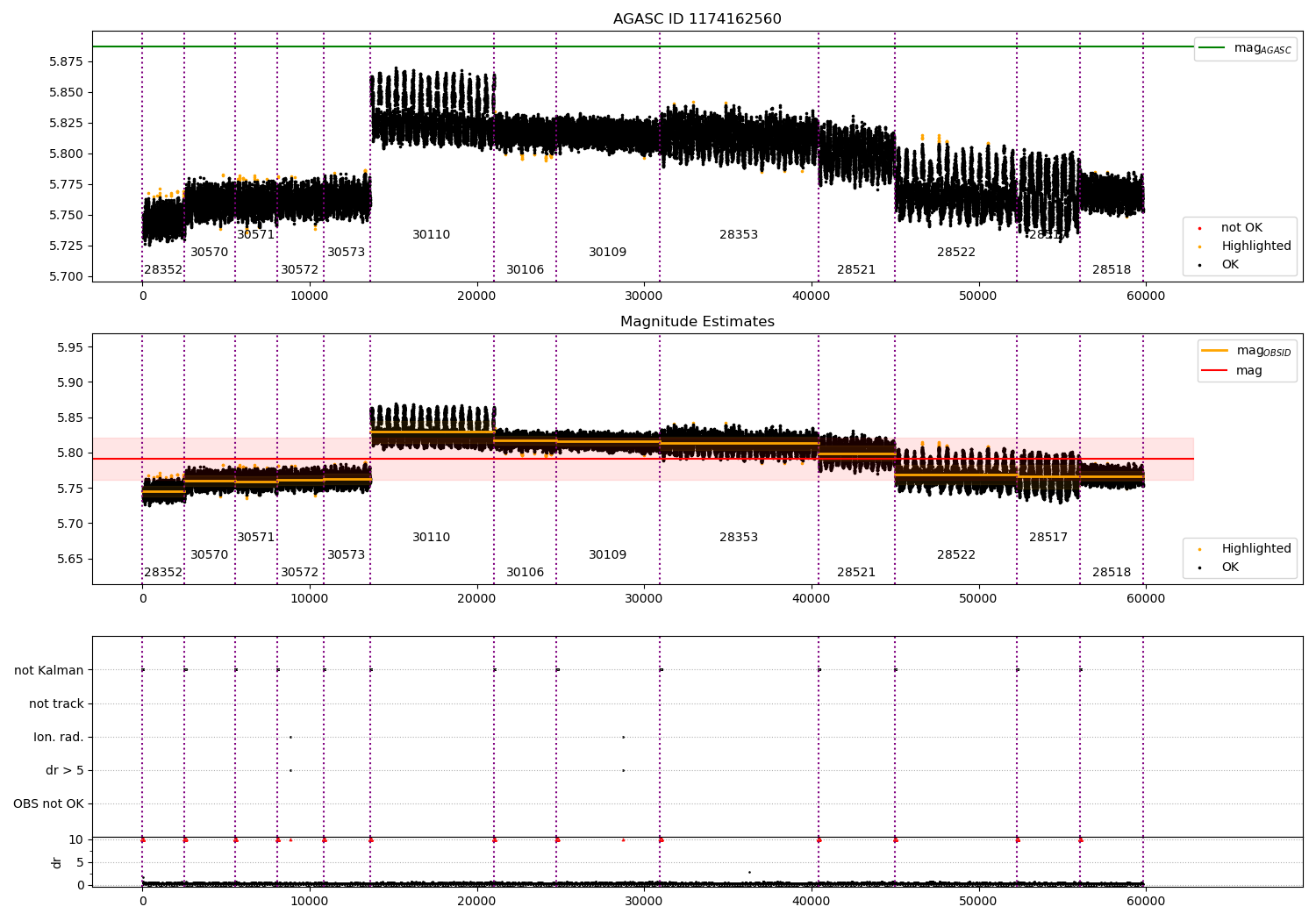Image resolution: width=1316 pixels, height=921 pixels.
Task: Click obsid label 30110 in Magnitude Estimates plot
Action: (431, 538)
